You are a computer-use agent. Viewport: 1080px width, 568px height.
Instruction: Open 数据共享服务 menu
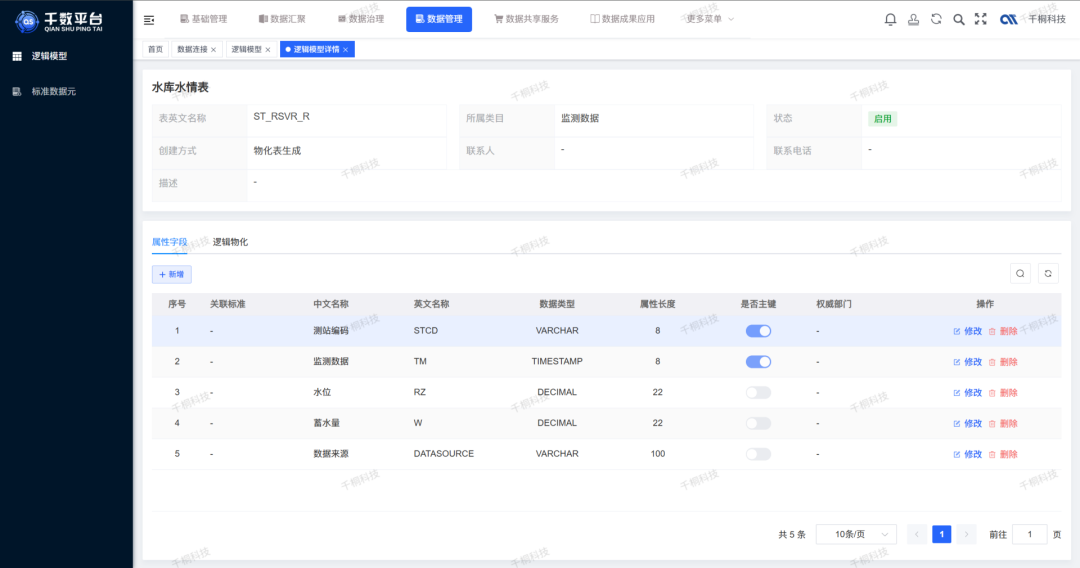(x=526, y=19)
